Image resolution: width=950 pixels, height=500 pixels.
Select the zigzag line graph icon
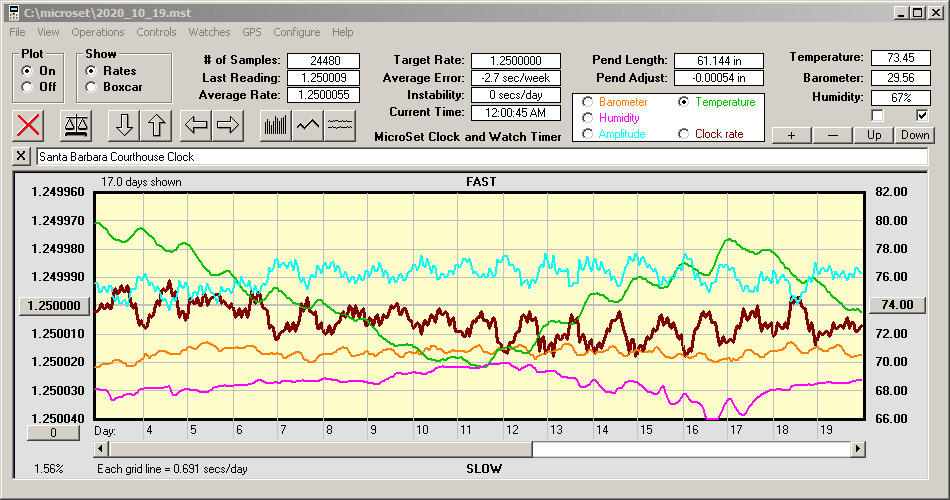click(x=308, y=125)
